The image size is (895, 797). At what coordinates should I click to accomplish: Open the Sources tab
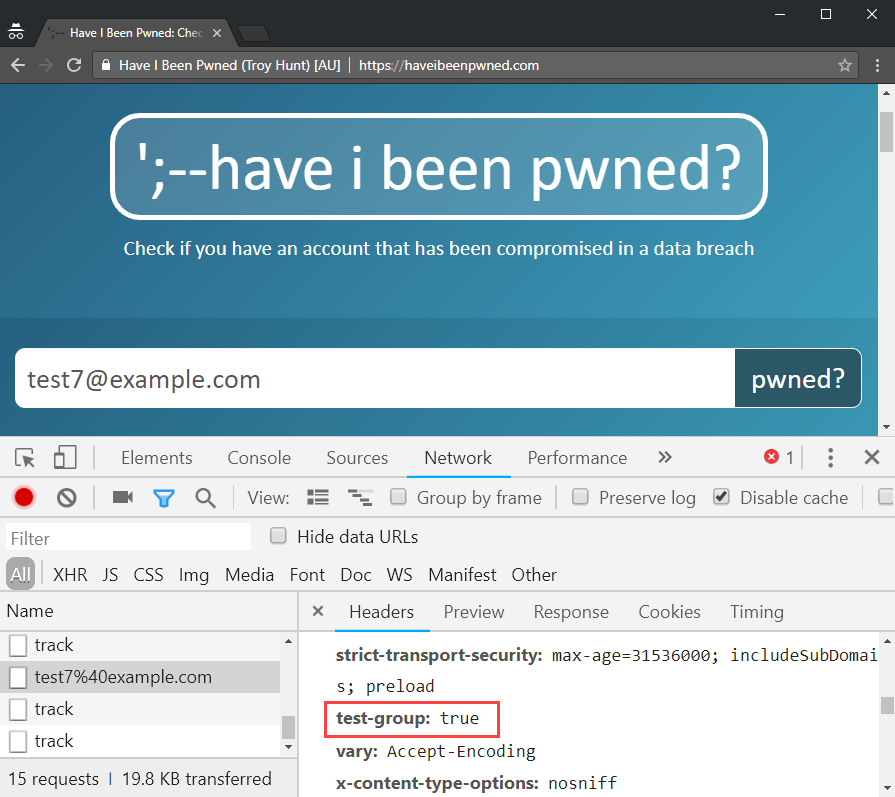[357, 458]
